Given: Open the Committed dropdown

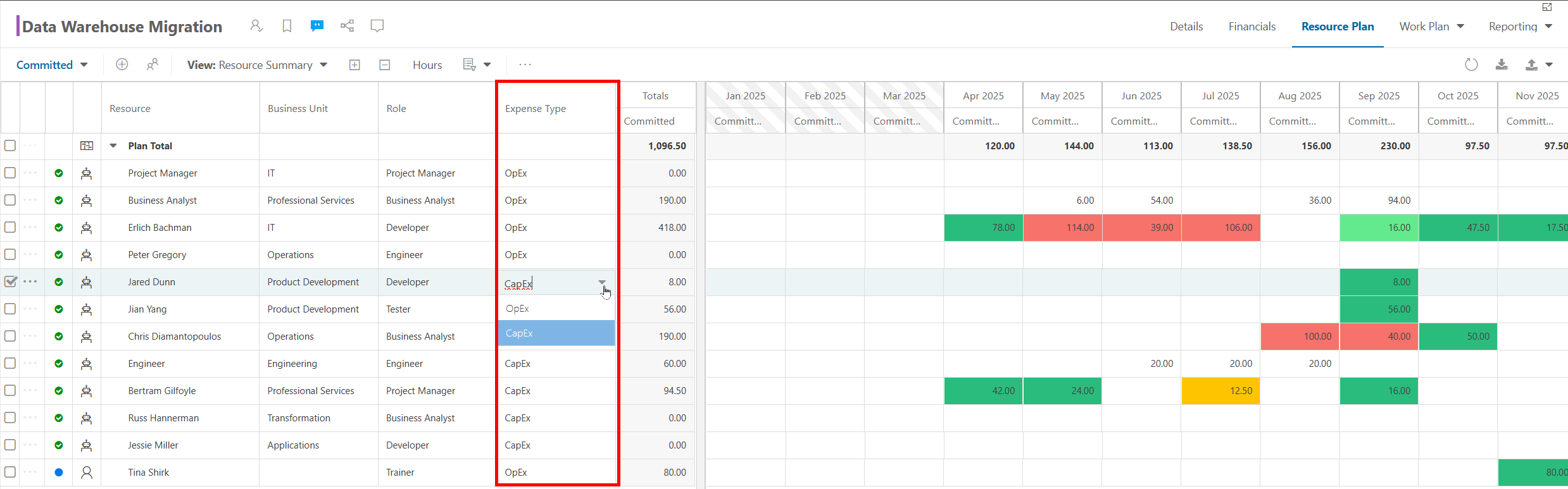Looking at the screenshot, I should 52,65.
